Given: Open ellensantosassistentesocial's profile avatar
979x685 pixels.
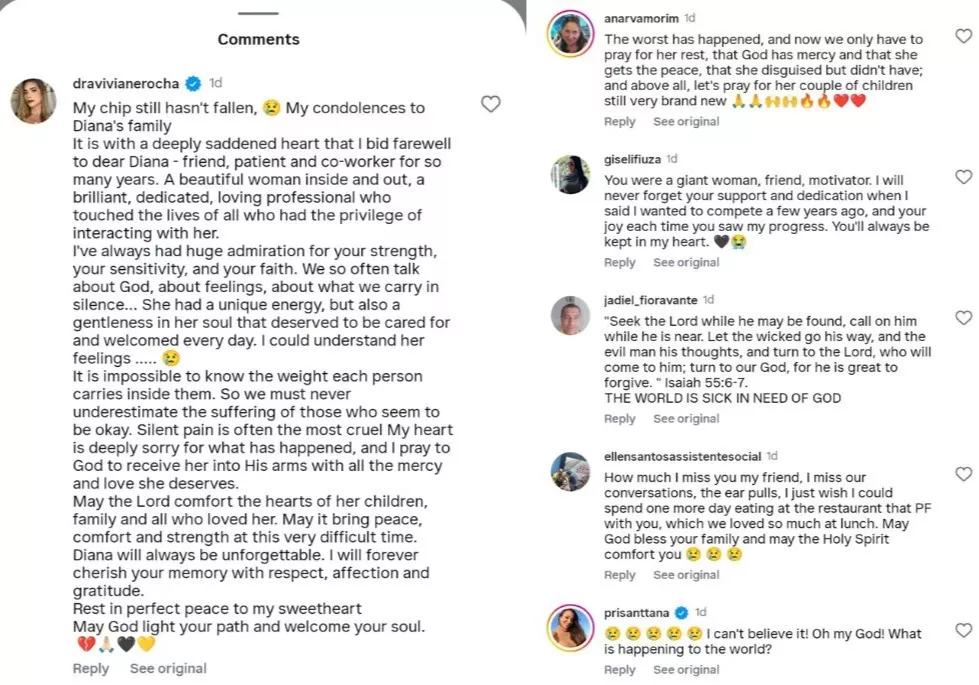Looking at the screenshot, I should [571, 471].
